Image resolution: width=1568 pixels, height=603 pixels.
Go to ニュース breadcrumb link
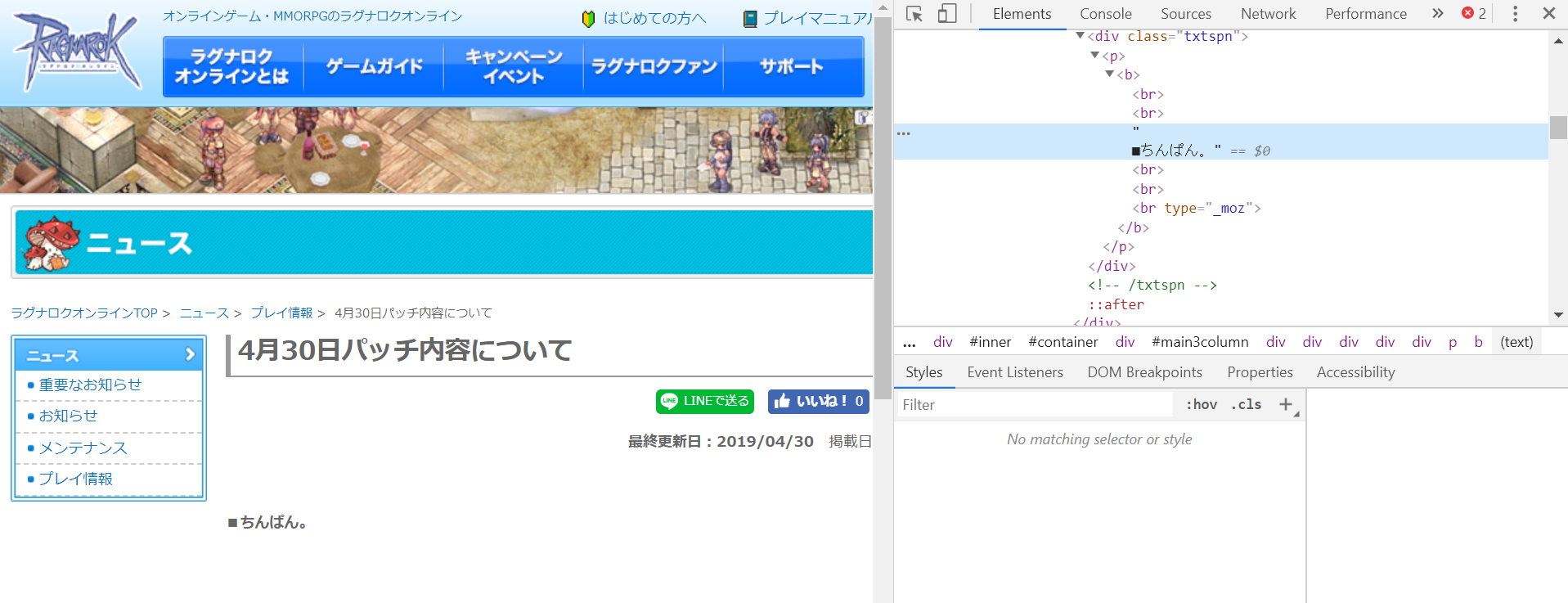point(204,313)
